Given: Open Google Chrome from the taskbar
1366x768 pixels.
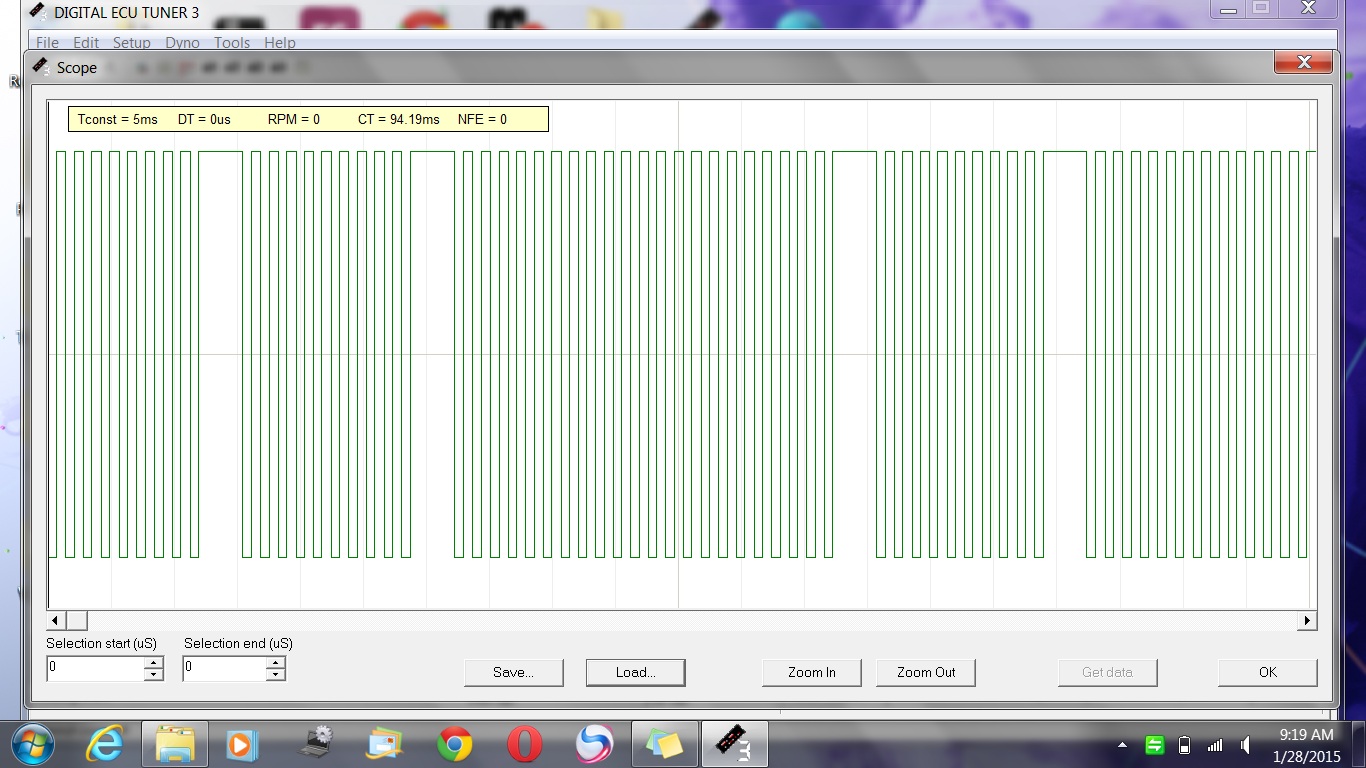Looking at the screenshot, I should (x=454, y=744).
